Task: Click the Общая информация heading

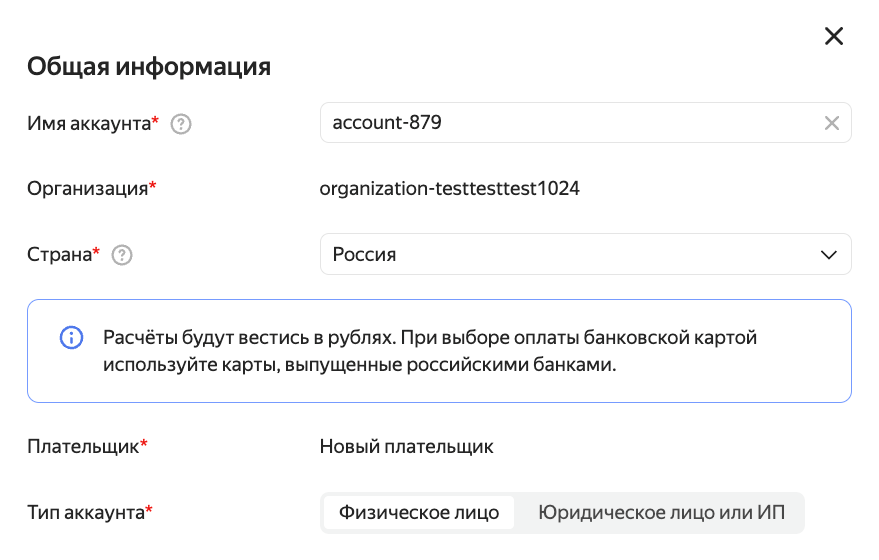Action: point(149,66)
